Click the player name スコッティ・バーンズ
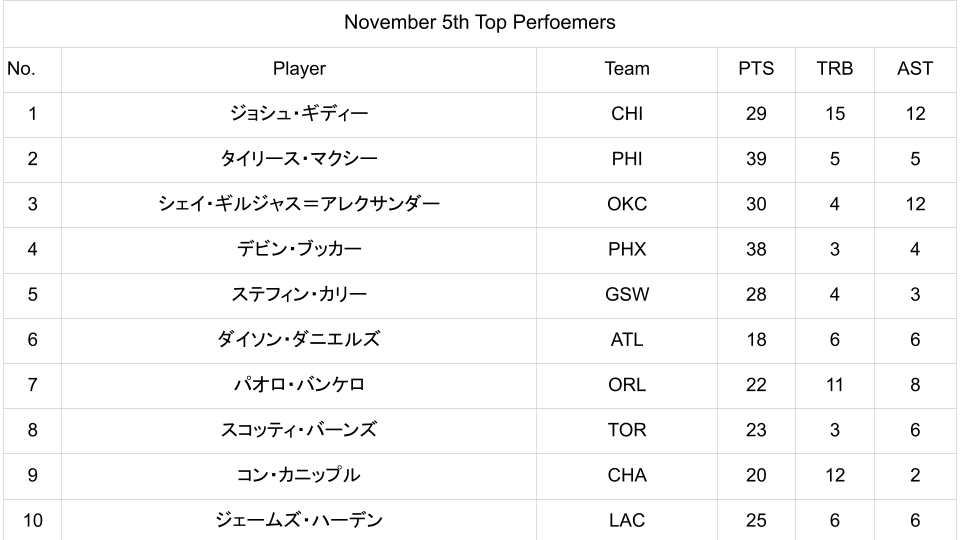 (299, 430)
